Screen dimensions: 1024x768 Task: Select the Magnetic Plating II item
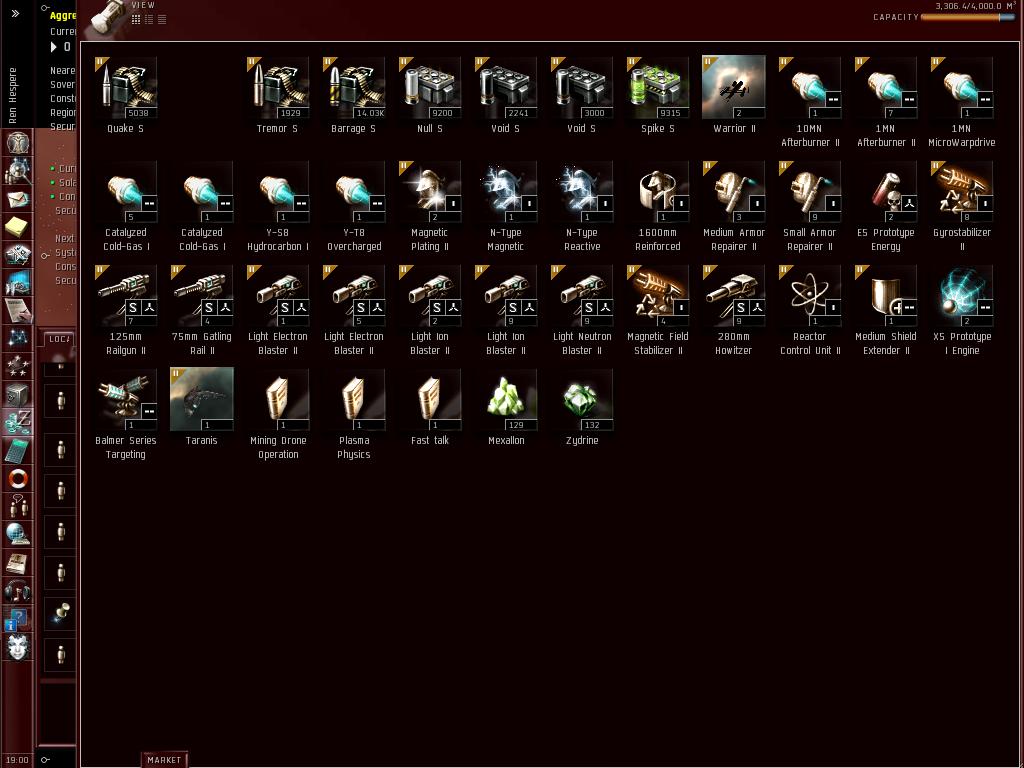(x=430, y=206)
